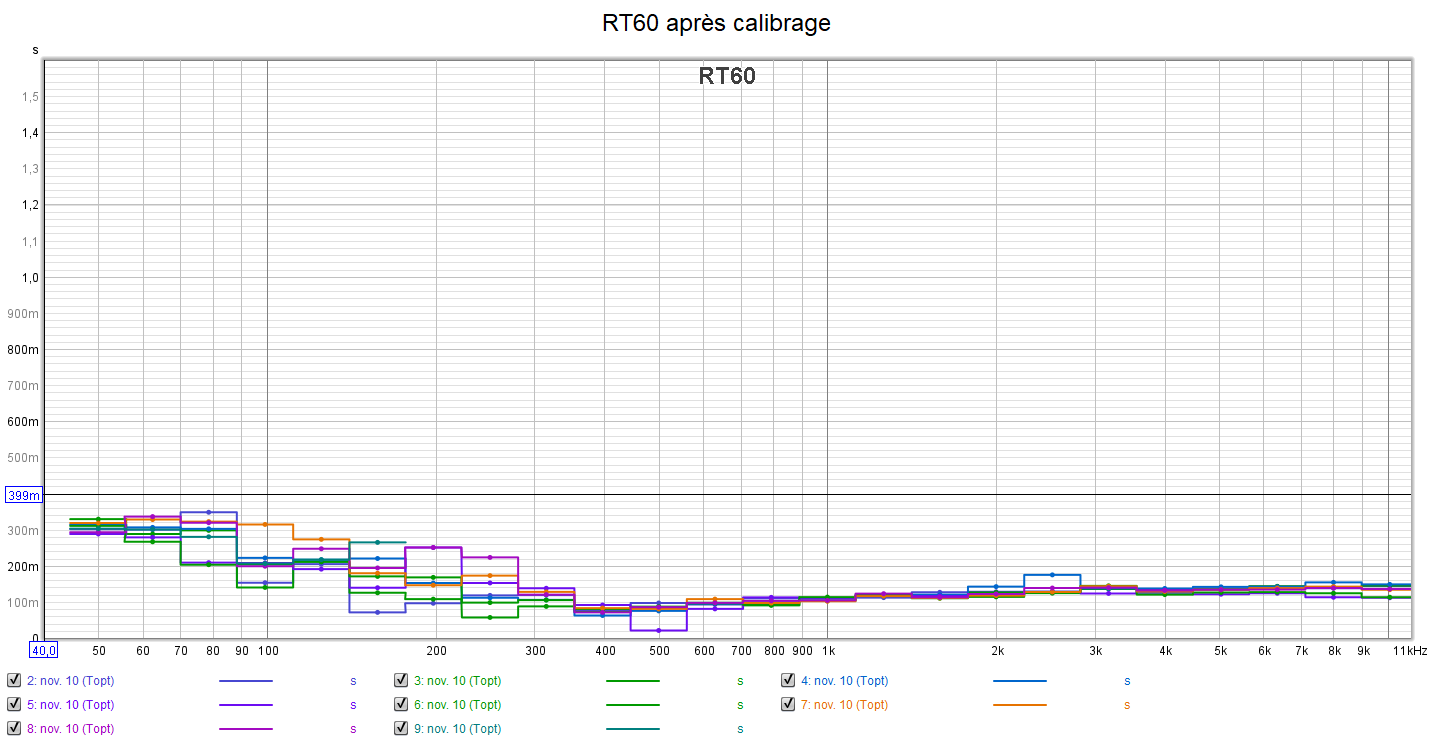Disable trace 5 visibility checkbox
Viewport: 1433px width, 743px height.
[x=14, y=705]
